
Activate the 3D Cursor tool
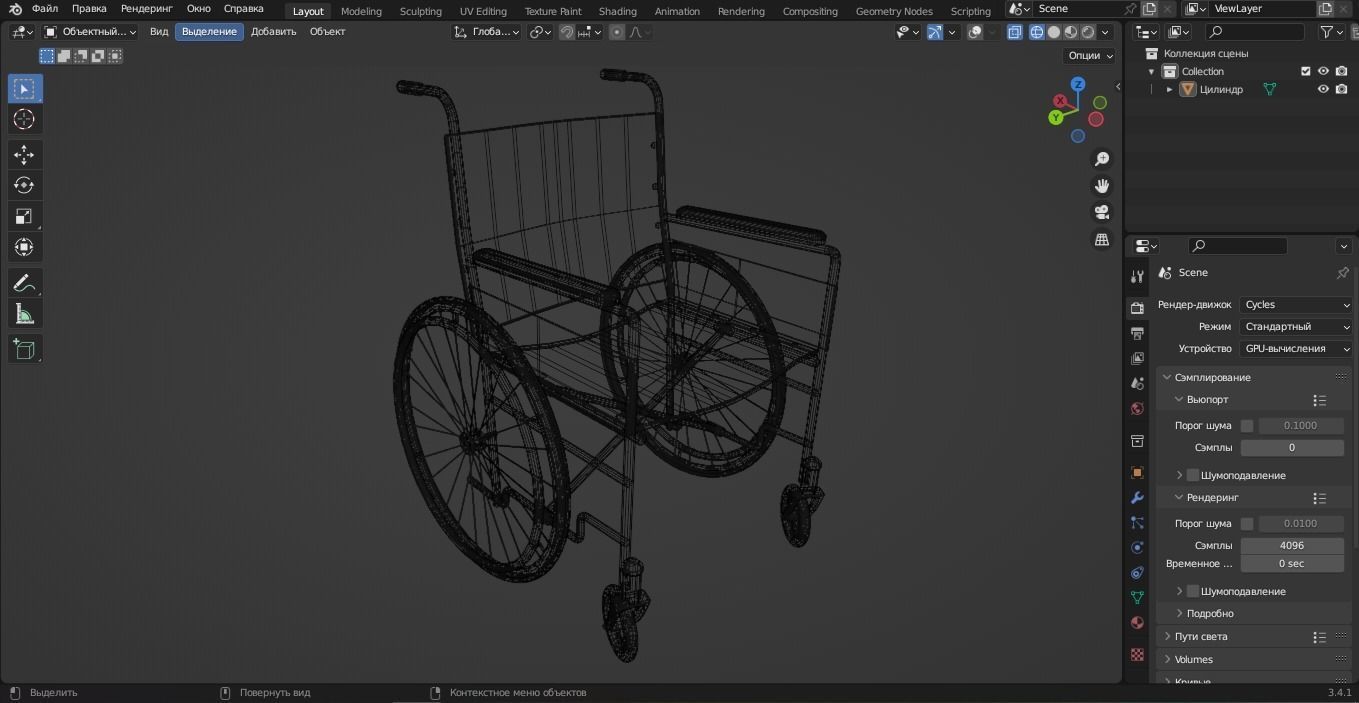pos(25,119)
